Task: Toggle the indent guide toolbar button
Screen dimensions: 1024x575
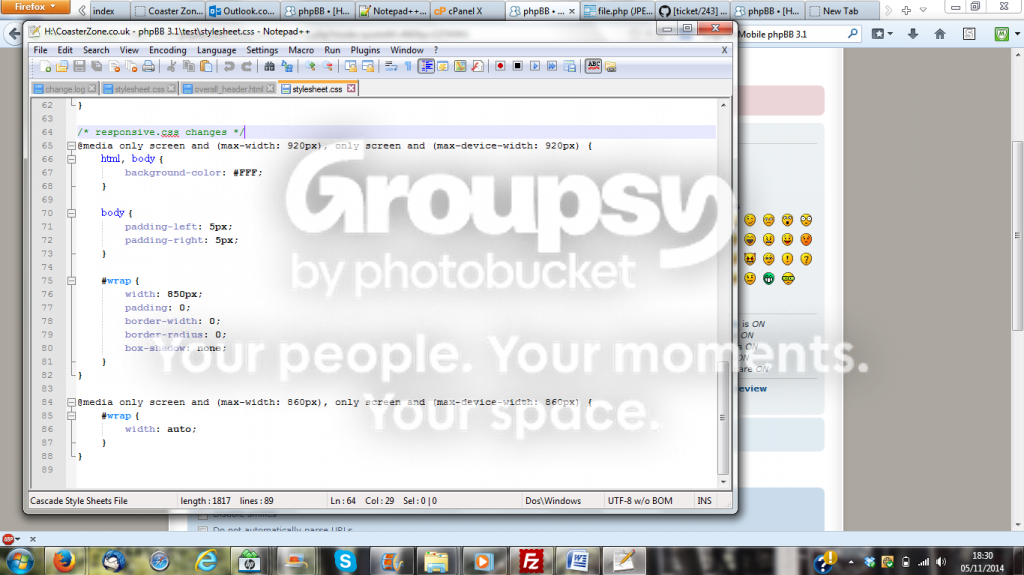Action: click(x=426, y=67)
